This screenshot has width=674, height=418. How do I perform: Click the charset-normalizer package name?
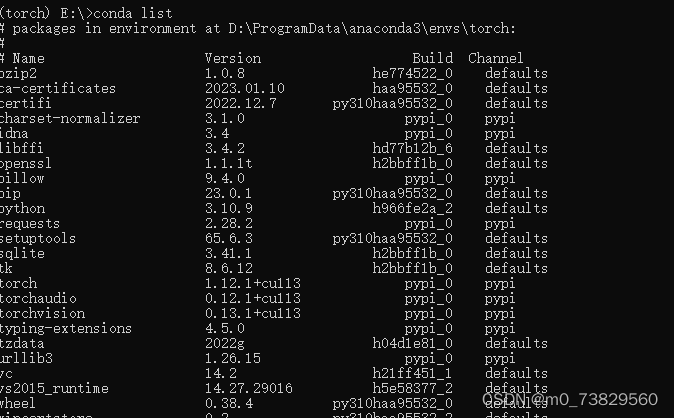pyautogui.click(x=70, y=118)
